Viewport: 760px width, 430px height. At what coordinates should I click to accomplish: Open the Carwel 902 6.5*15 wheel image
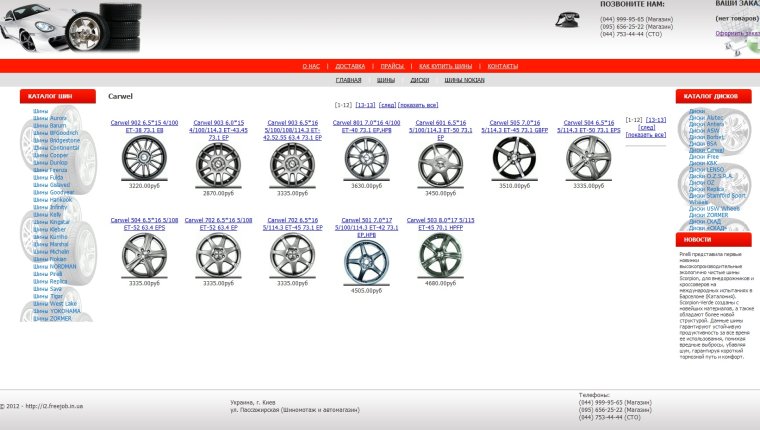point(144,158)
